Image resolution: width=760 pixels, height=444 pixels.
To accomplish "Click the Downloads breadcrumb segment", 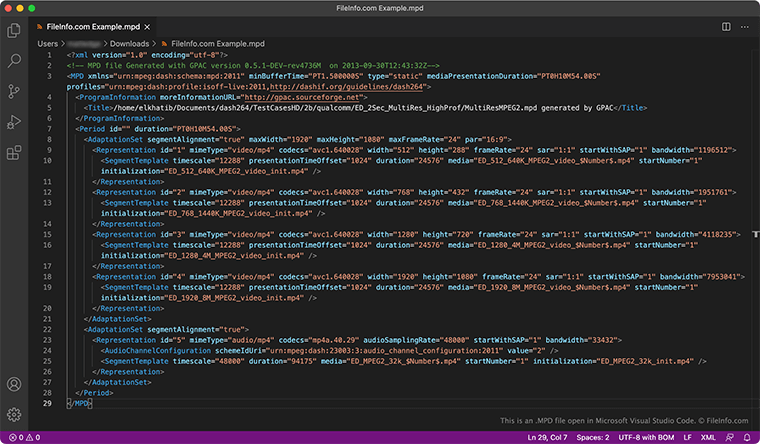I will pos(129,44).
